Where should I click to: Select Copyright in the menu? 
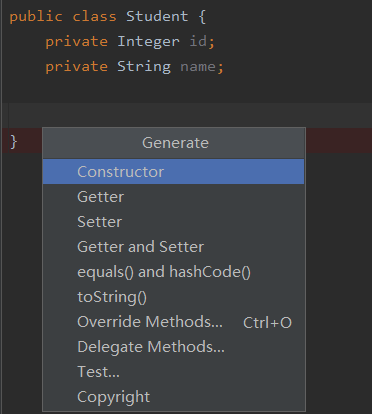tap(173, 397)
